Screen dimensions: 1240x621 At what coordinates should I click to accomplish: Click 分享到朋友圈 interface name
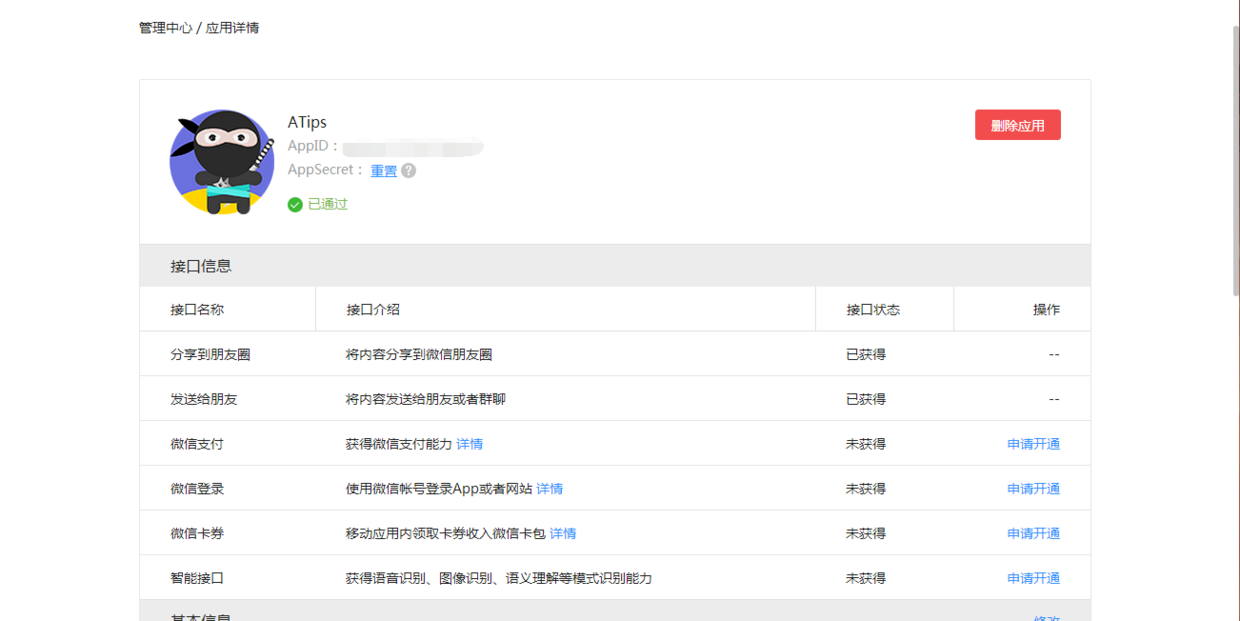pos(210,355)
